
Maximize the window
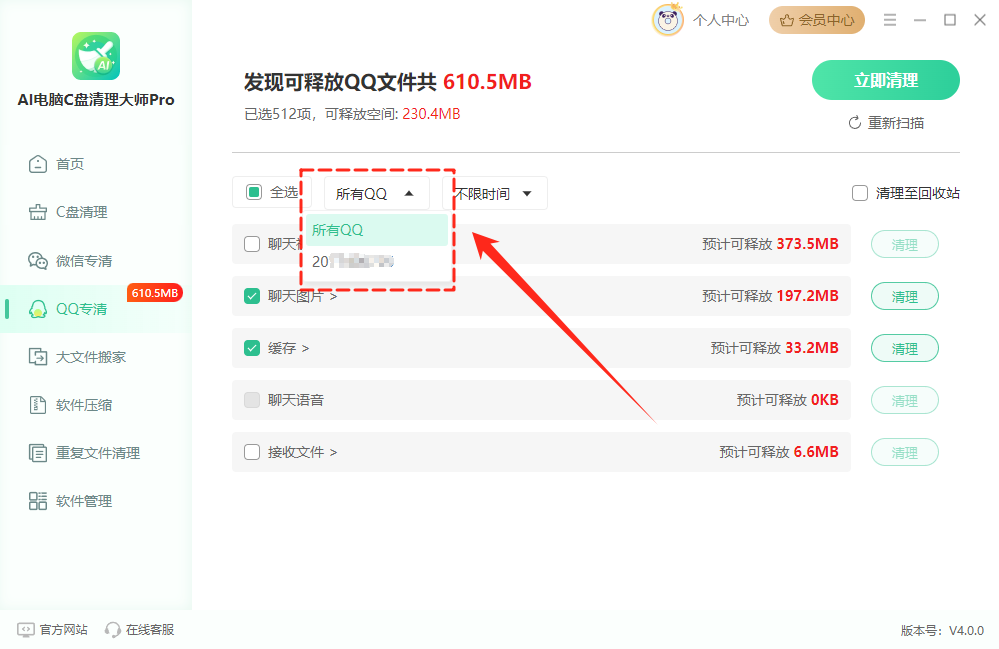950,20
